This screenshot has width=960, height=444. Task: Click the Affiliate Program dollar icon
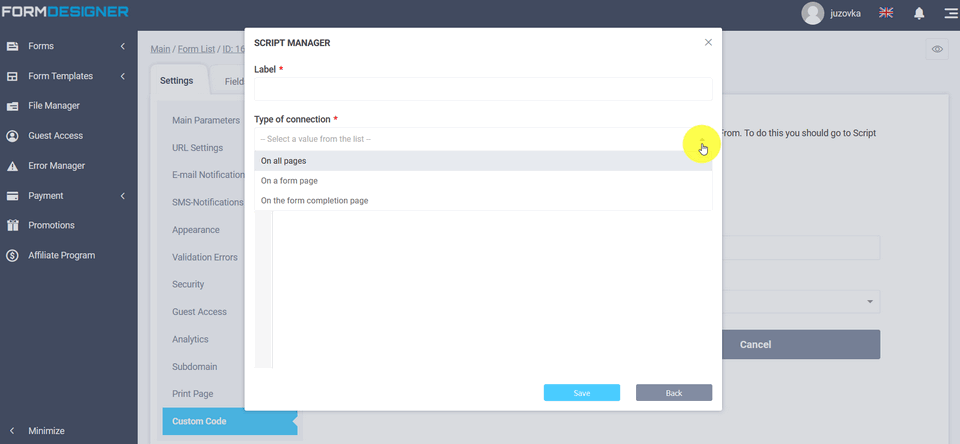coord(13,256)
